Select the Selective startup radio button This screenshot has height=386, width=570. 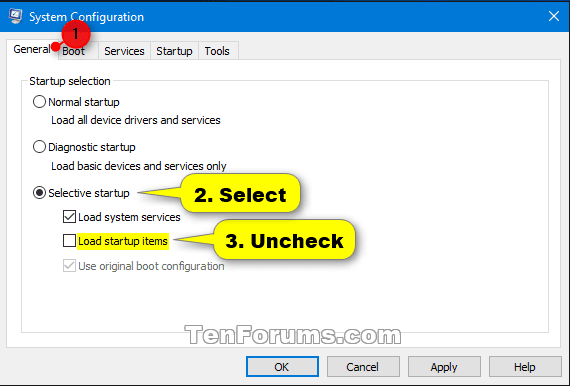[x=39, y=193]
